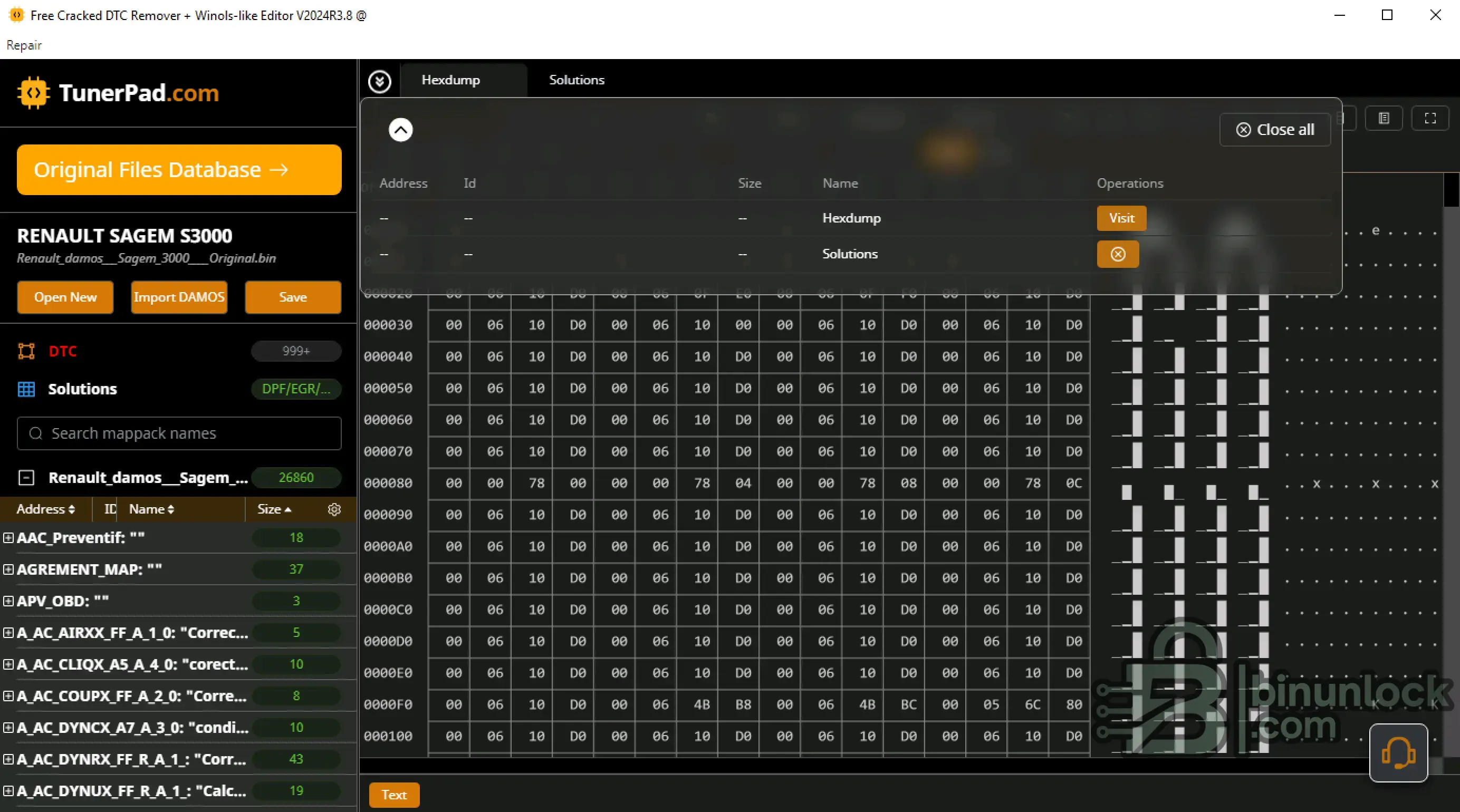
Task: Click size badge 18 of AAC_Preventif row
Action: coord(296,538)
